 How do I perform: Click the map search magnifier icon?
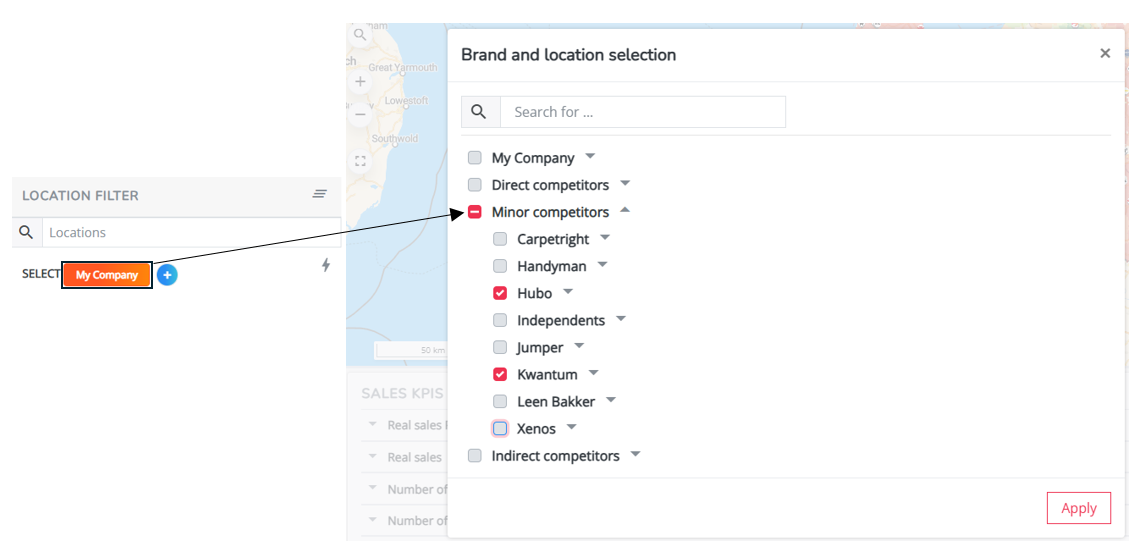(360, 34)
